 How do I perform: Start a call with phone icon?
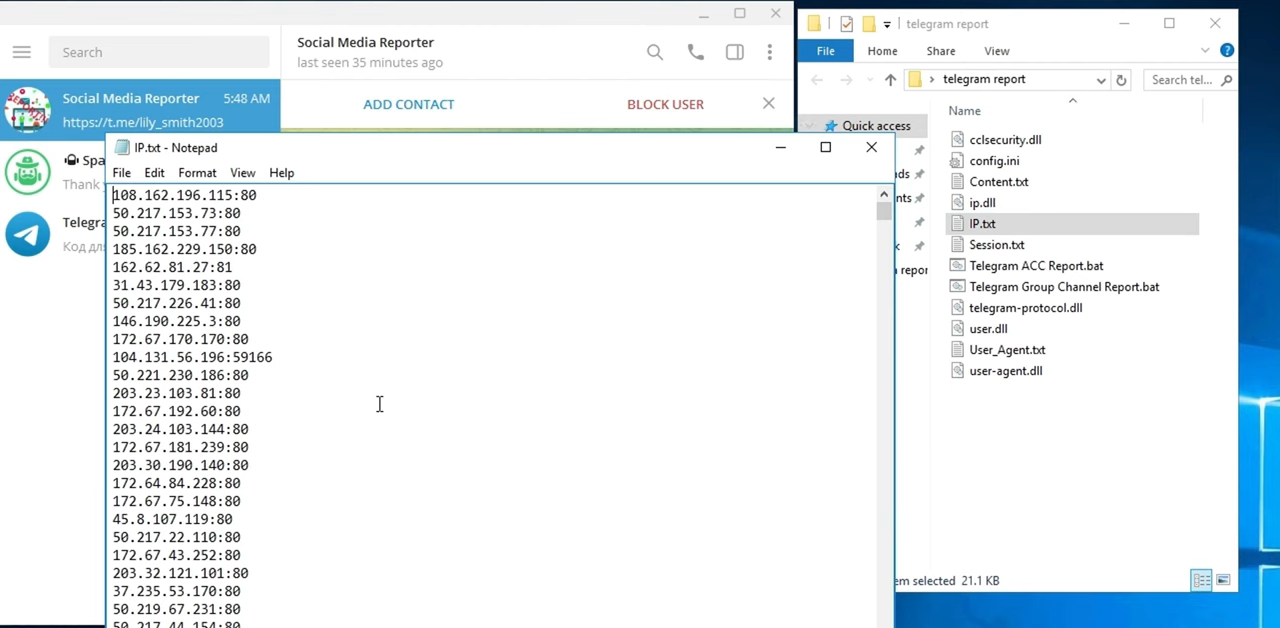[x=696, y=52]
